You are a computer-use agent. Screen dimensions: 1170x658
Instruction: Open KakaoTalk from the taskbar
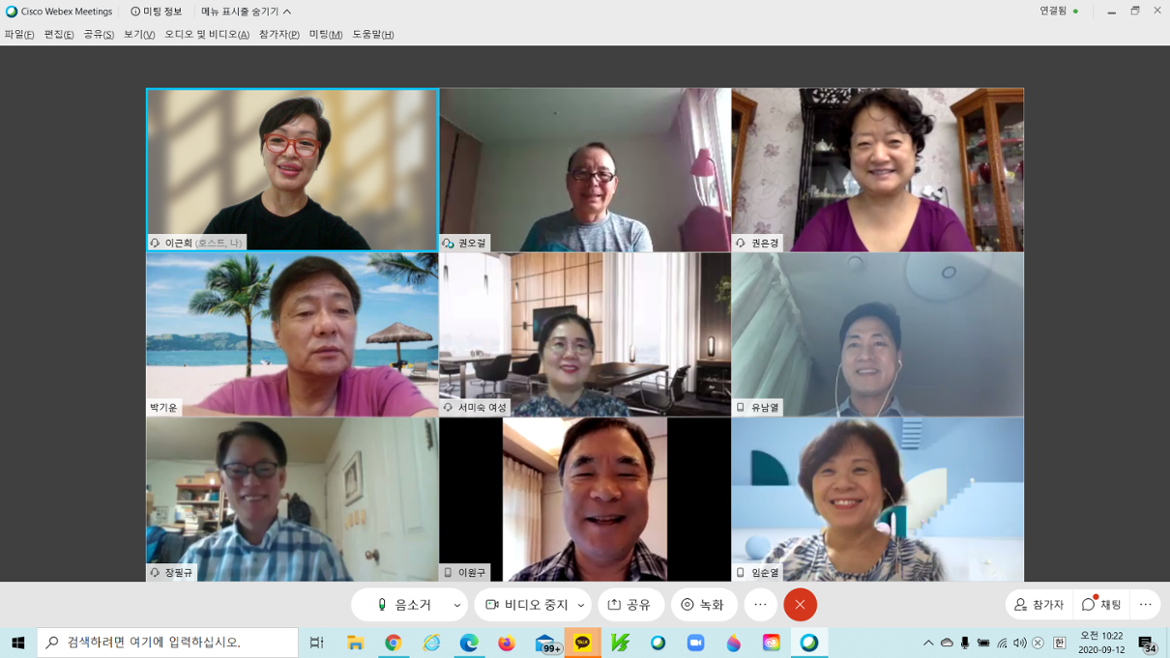[582, 643]
